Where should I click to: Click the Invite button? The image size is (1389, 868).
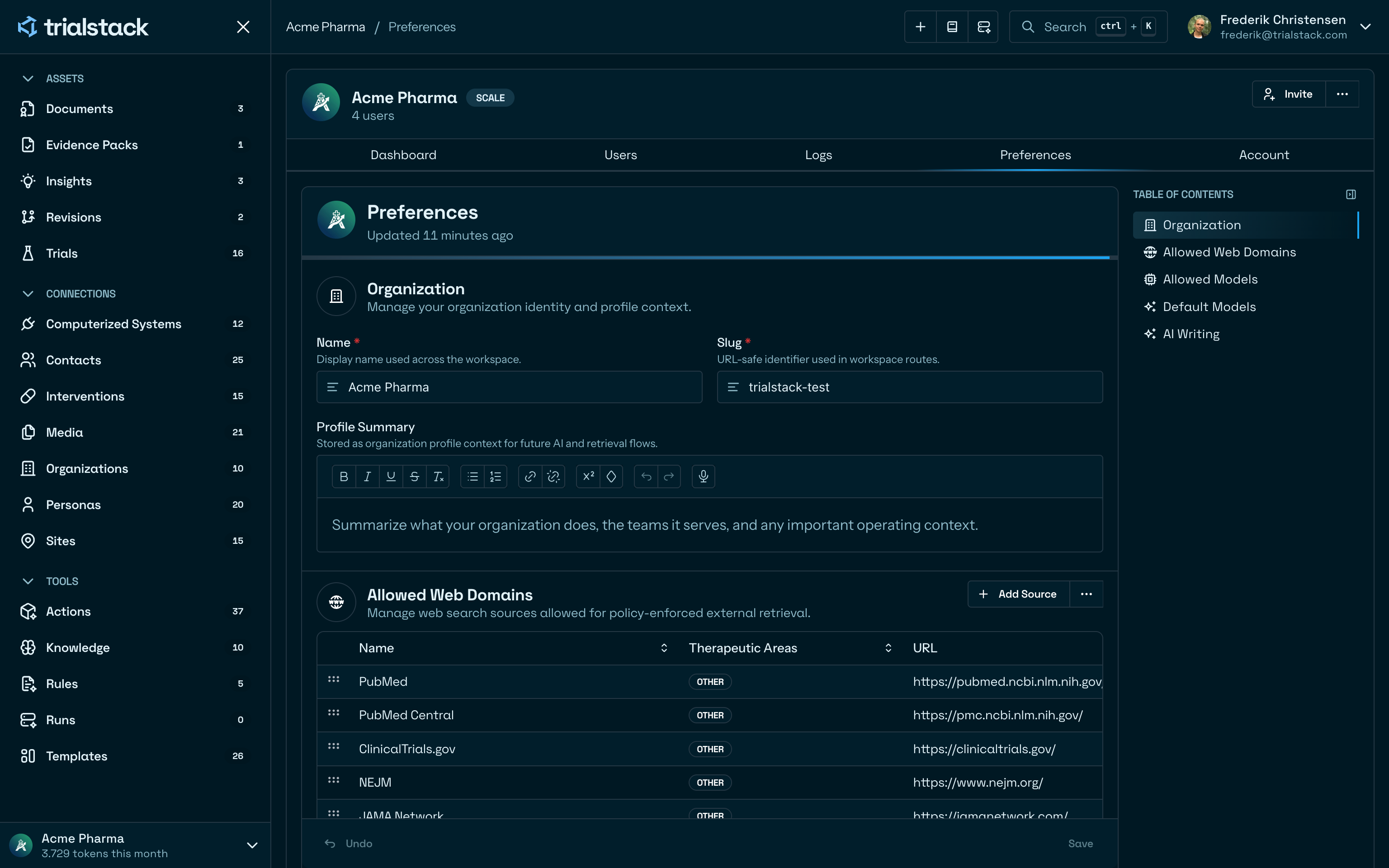point(1289,94)
